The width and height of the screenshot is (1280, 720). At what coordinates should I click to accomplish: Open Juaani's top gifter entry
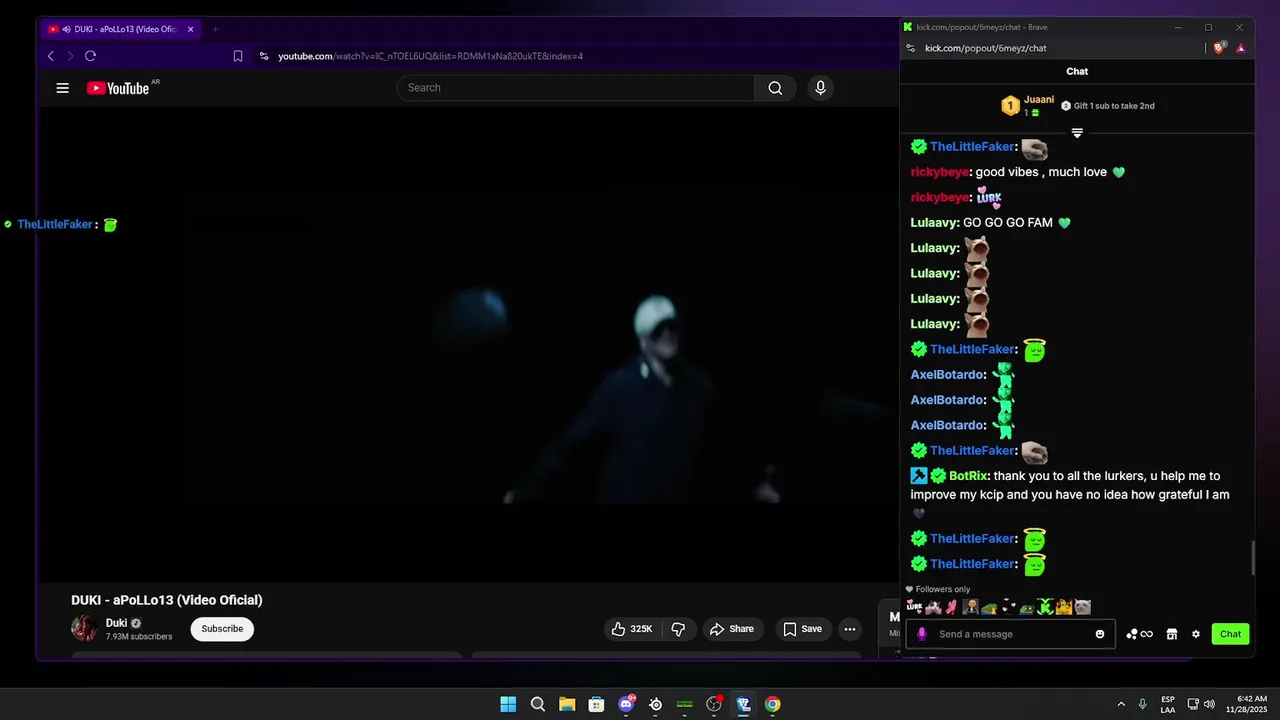point(1028,105)
